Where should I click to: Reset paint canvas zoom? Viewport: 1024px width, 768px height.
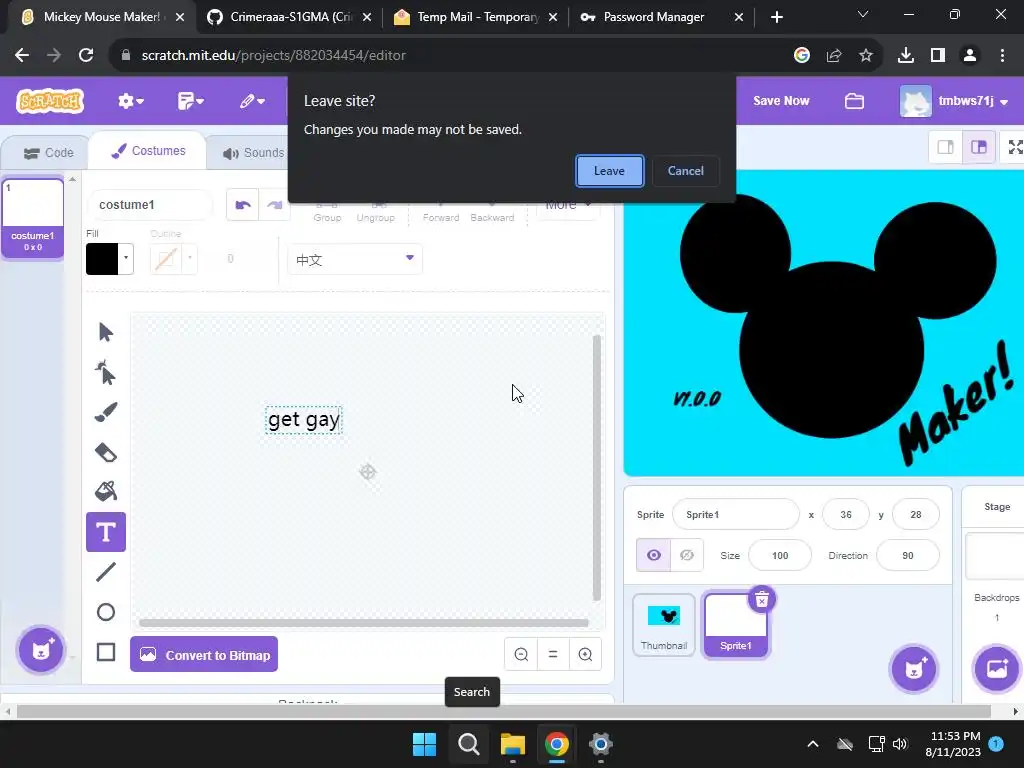(x=553, y=654)
